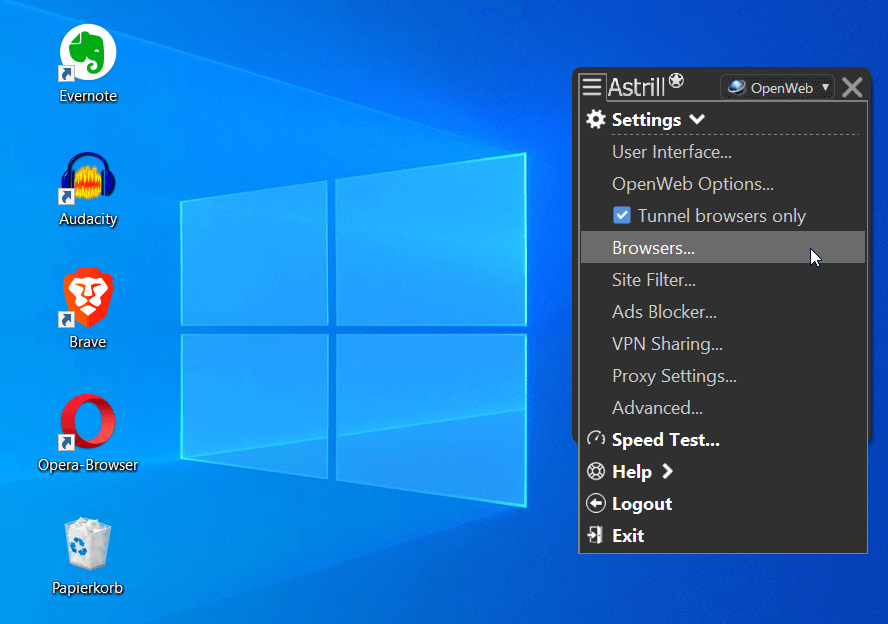Click the Speed Test label

click(665, 440)
